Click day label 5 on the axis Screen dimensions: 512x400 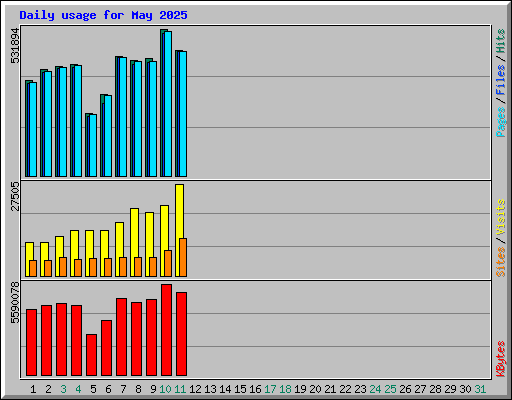[93, 389]
